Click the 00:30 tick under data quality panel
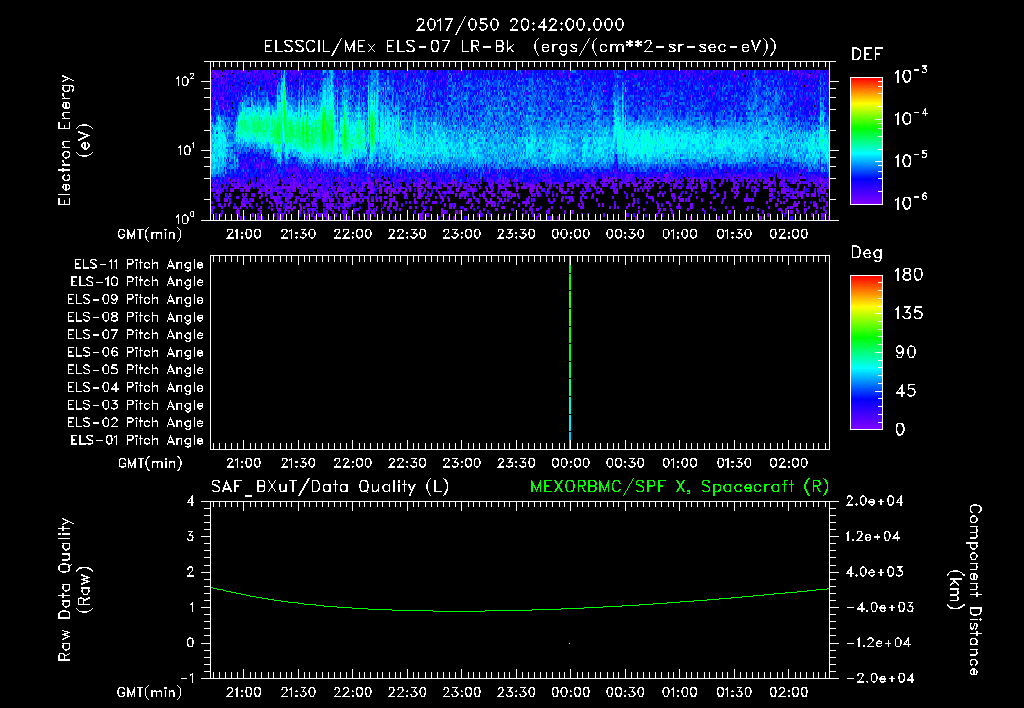 (625, 692)
